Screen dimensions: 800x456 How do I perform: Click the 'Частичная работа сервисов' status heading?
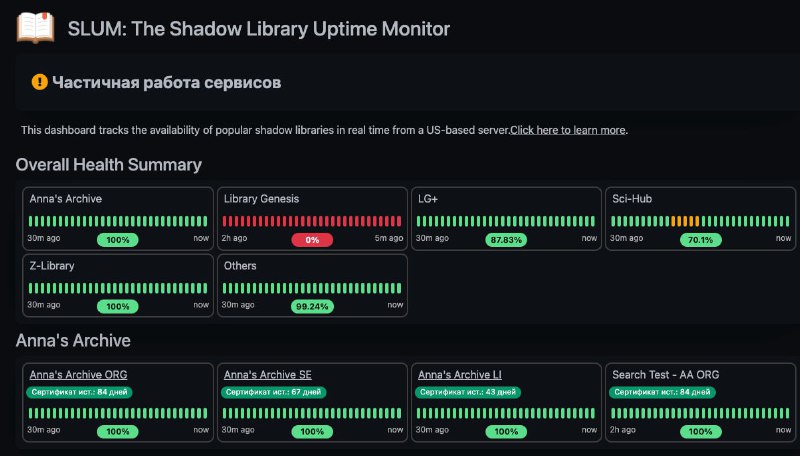pyautogui.click(x=166, y=83)
